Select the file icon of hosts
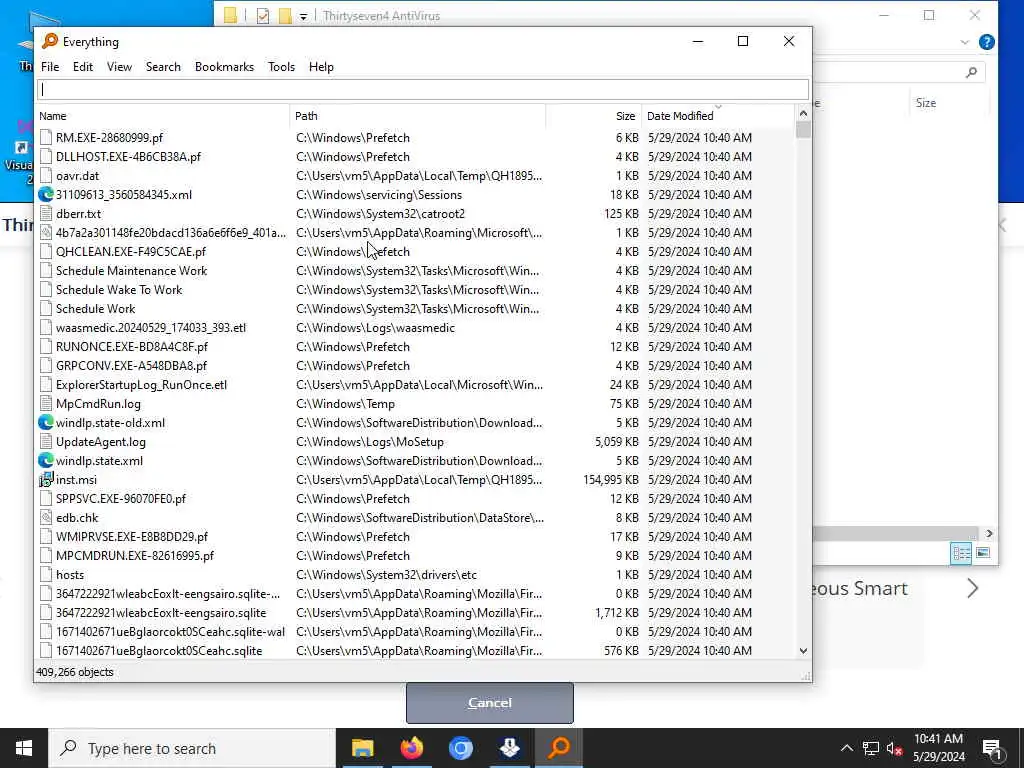This screenshot has height=768, width=1024. click(46, 574)
